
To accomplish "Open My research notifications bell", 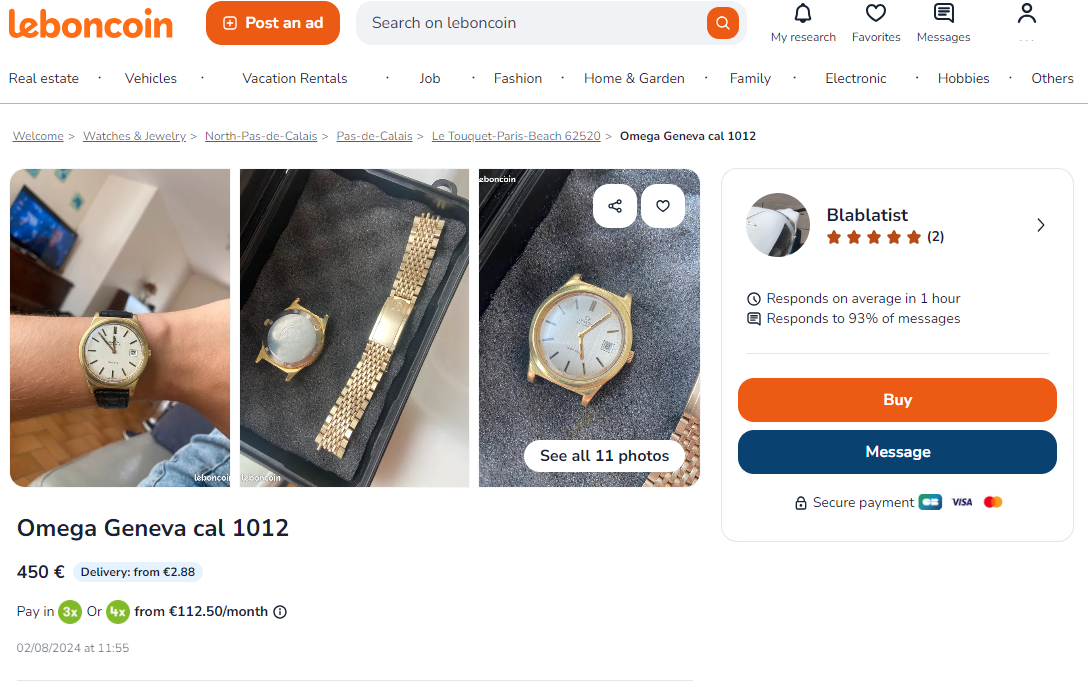I will [803, 14].
